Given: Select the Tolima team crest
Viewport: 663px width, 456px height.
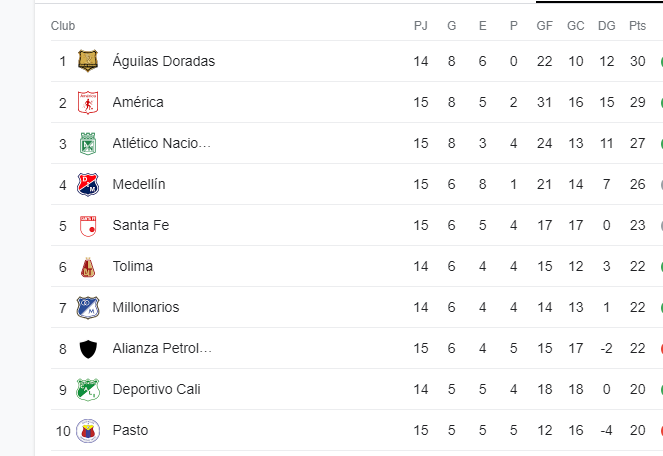Looking at the screenshot, I should [88, 267].
